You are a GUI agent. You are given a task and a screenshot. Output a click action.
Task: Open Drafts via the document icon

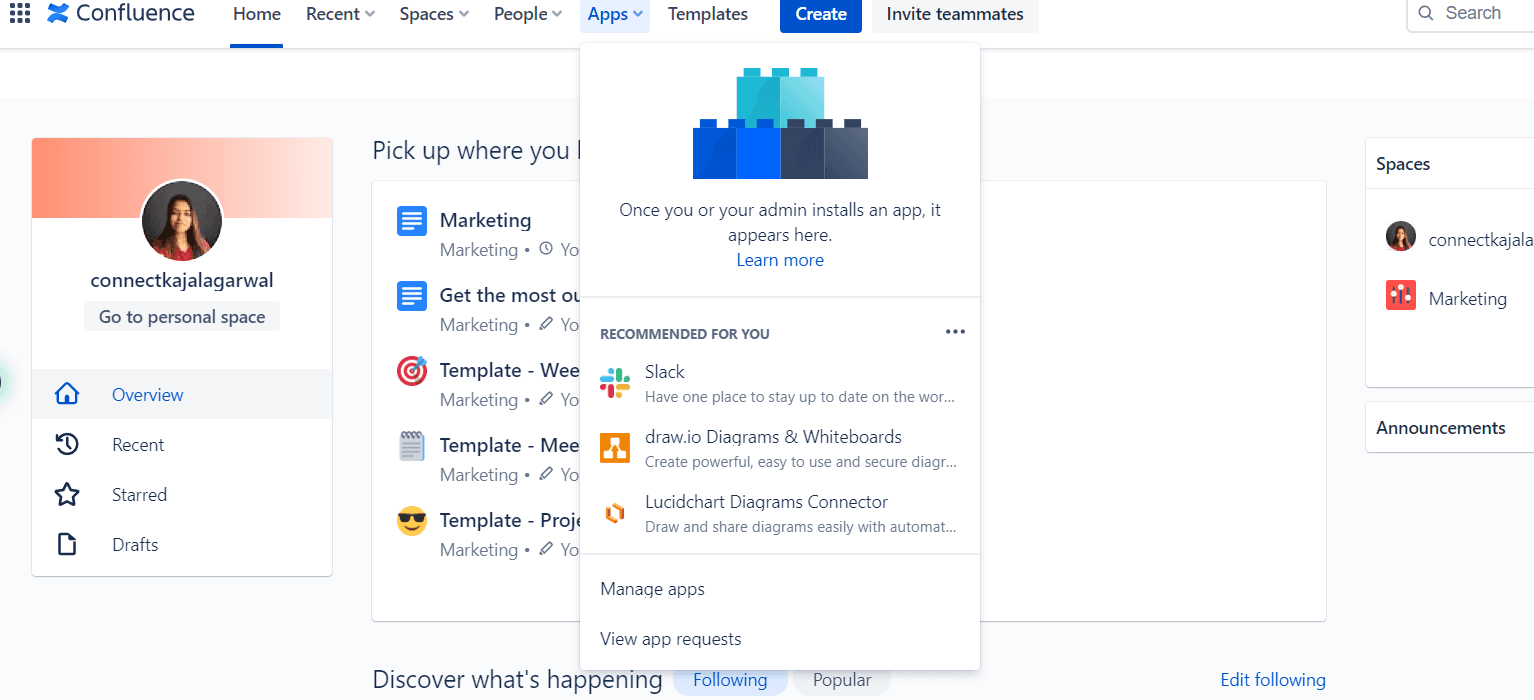coord(66,544)
